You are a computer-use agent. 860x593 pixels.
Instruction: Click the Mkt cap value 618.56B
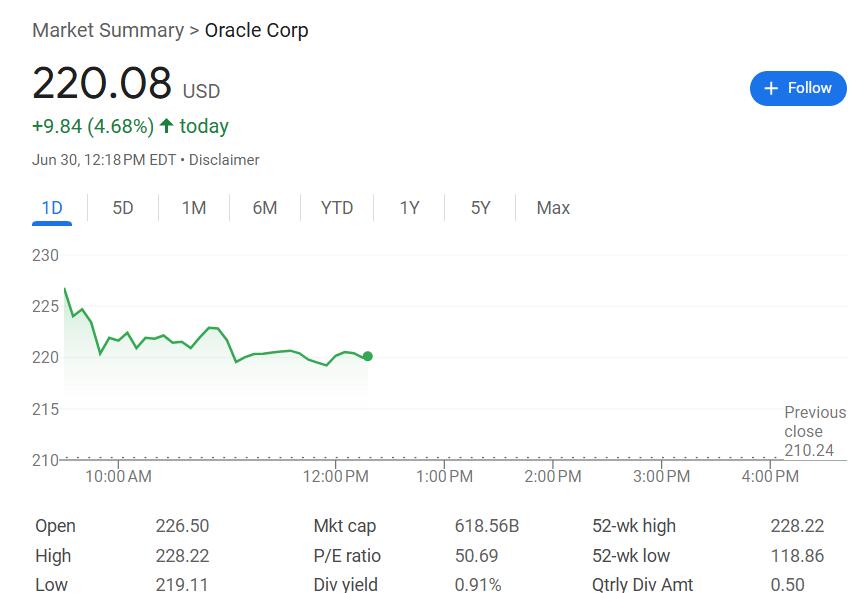pyautogui.click(x=486, y=526)
